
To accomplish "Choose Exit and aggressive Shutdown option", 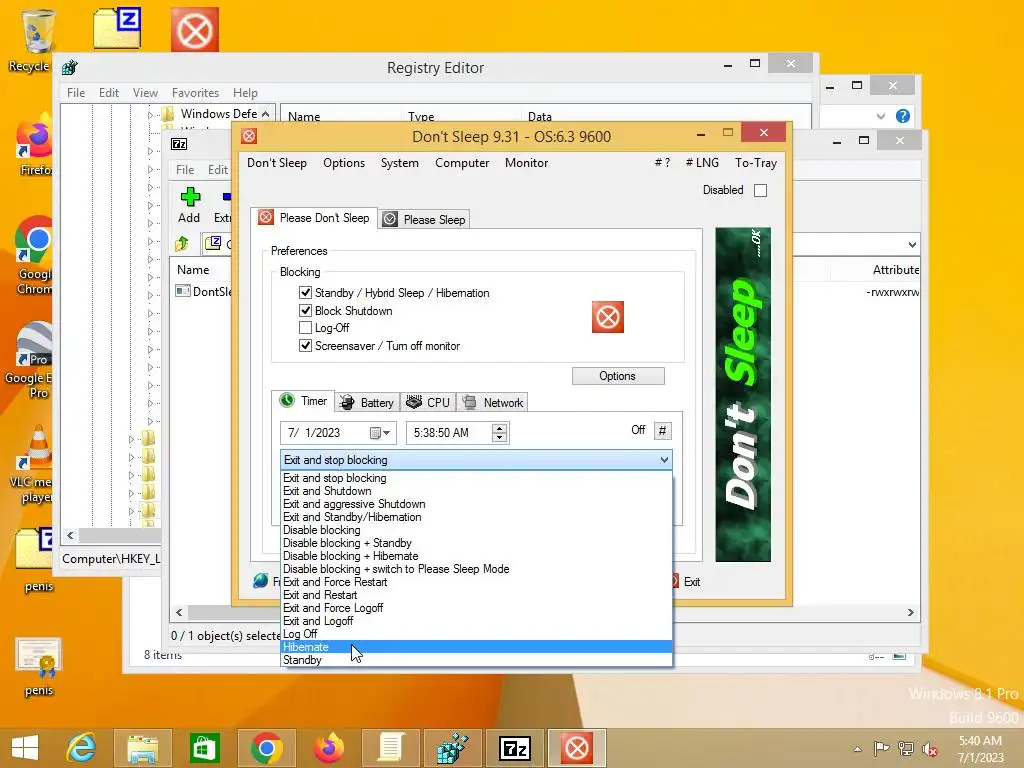I will tap(476, 504).
